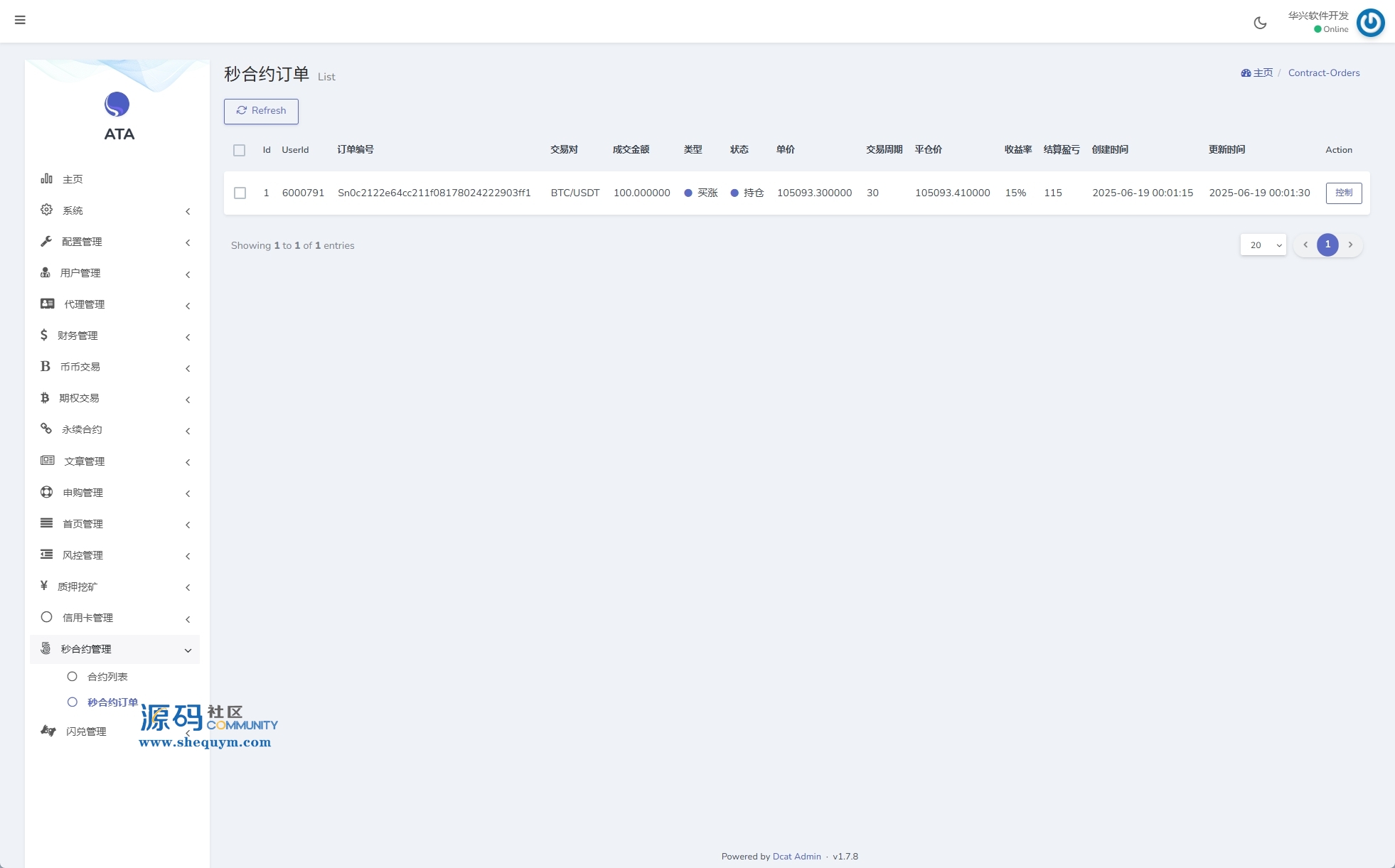Toggle dark mode moon icon

pos(1260,23)
